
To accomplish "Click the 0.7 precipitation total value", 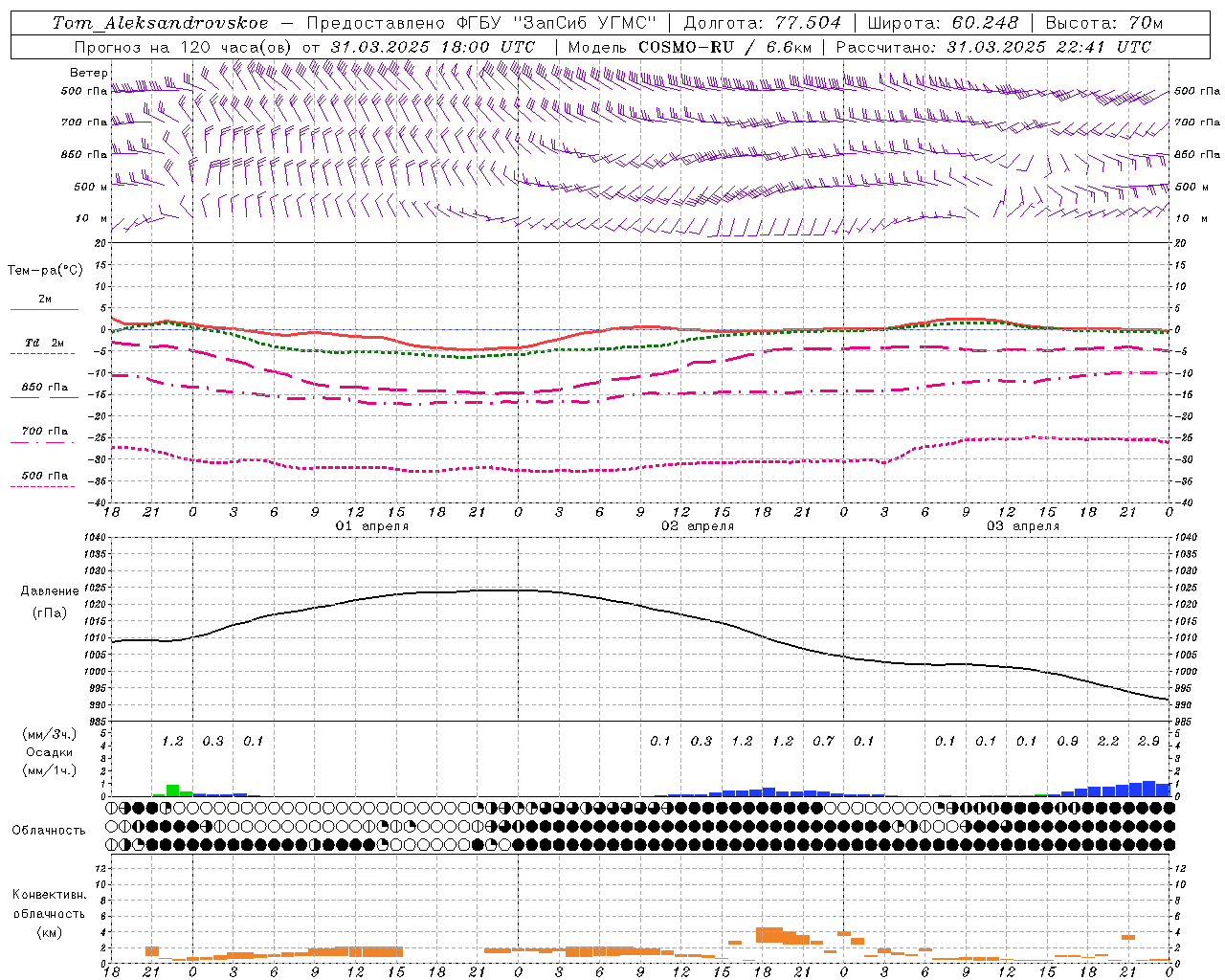I will point(823,741).
